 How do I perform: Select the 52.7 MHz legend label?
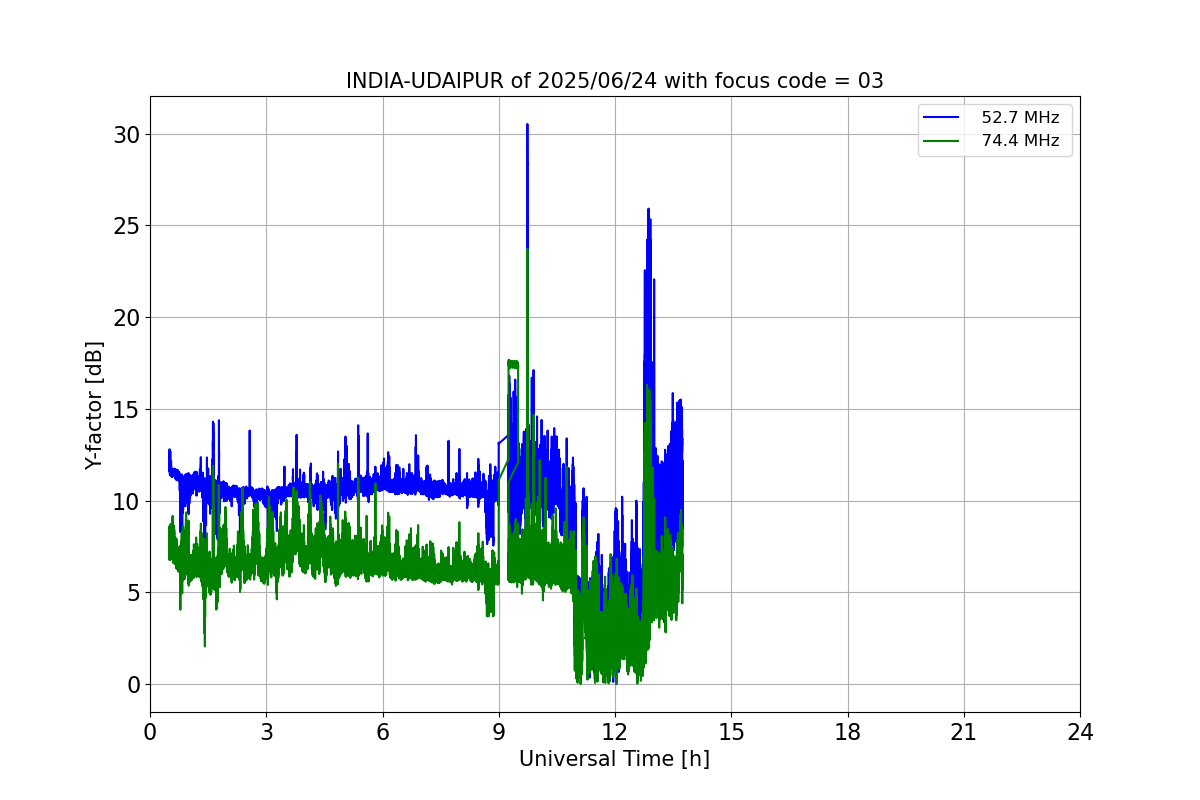click(1020, 118)
